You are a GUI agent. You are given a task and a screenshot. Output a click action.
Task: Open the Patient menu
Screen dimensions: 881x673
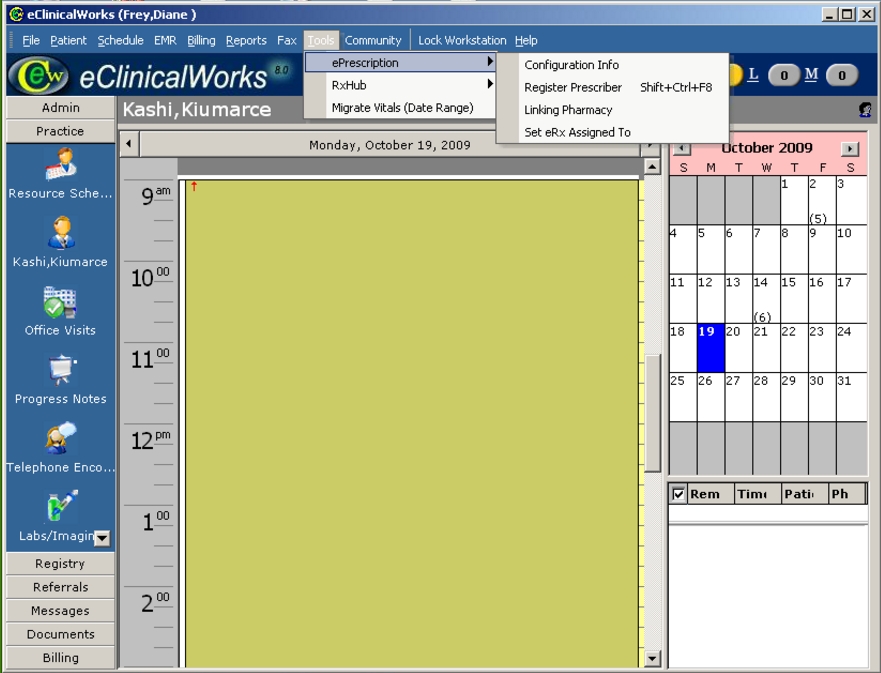(69, 40)
